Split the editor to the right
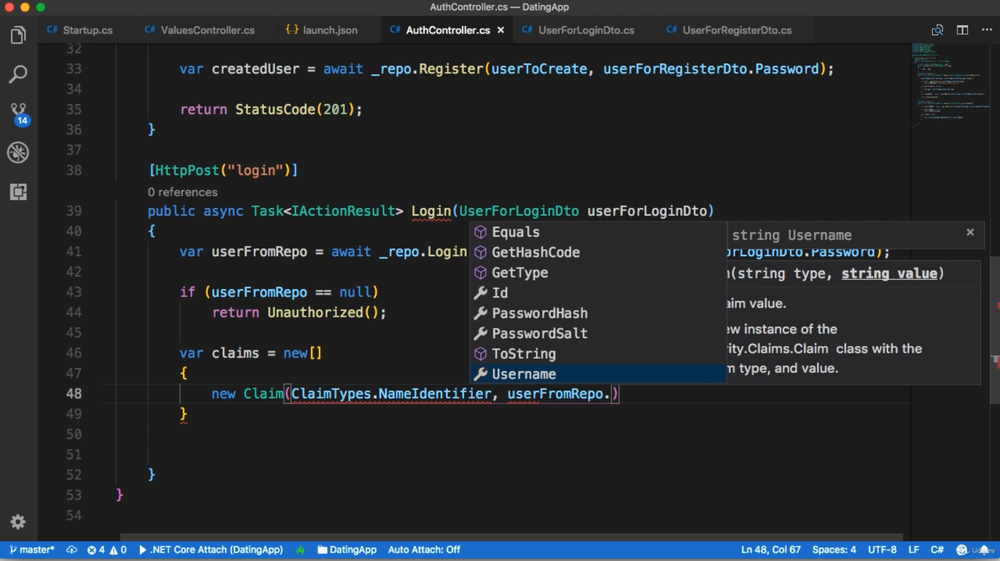Image resolution: width=1000 pixels, height=561 pixels. click(962, 30)
